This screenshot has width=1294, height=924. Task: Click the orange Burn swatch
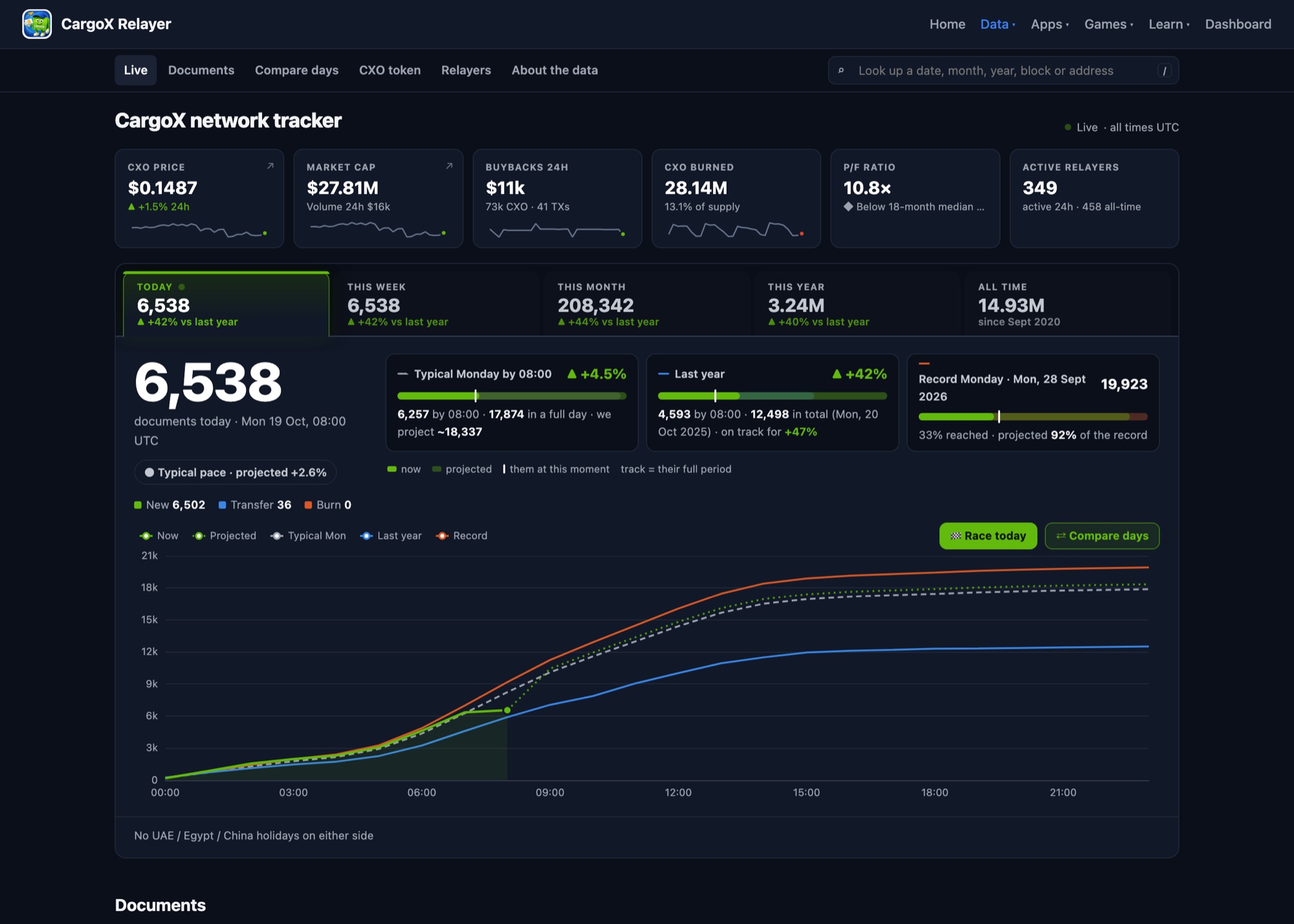308,505
